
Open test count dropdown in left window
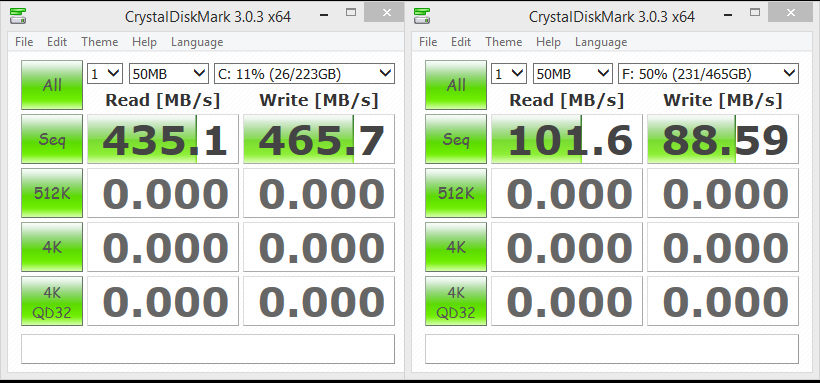(105, 74)
